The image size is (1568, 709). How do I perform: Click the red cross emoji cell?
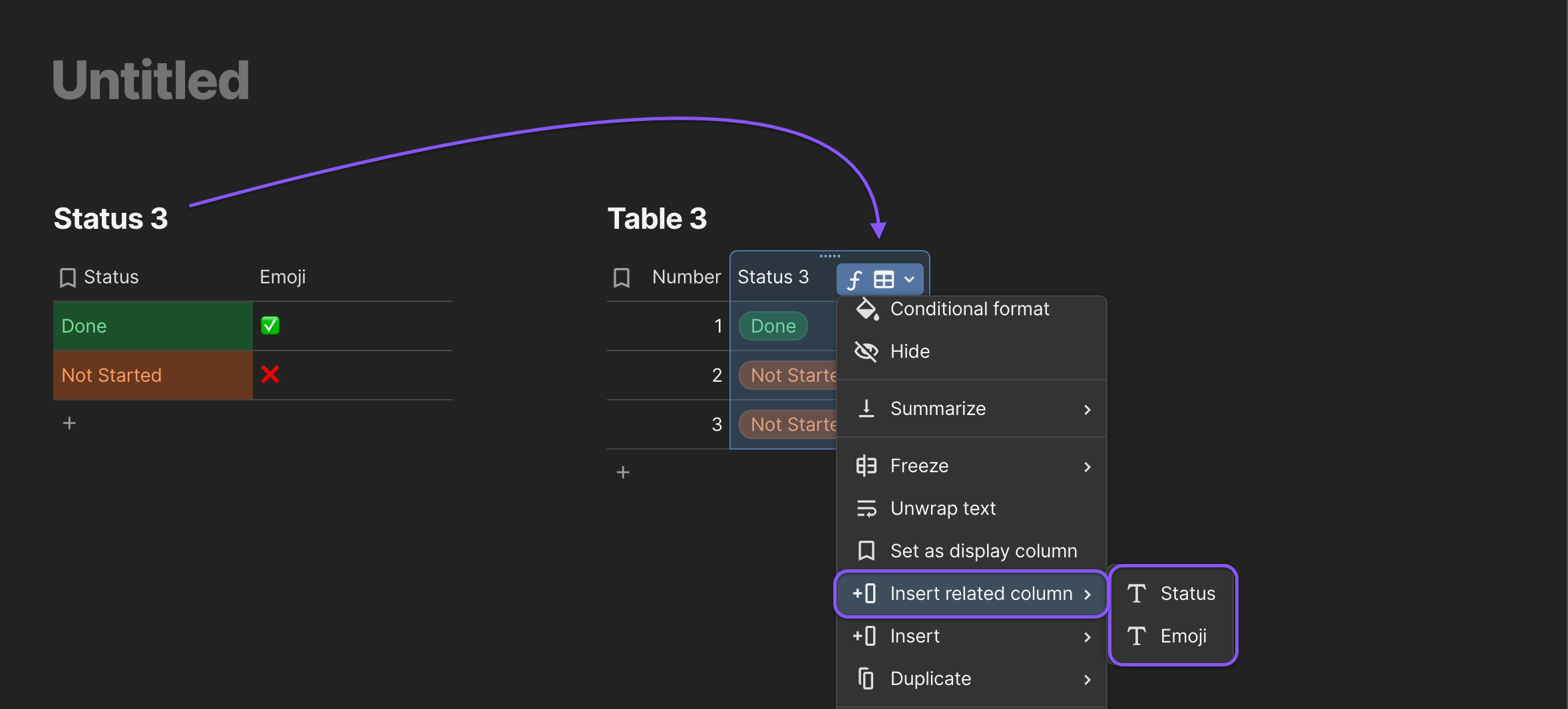[x=270, y=375]
